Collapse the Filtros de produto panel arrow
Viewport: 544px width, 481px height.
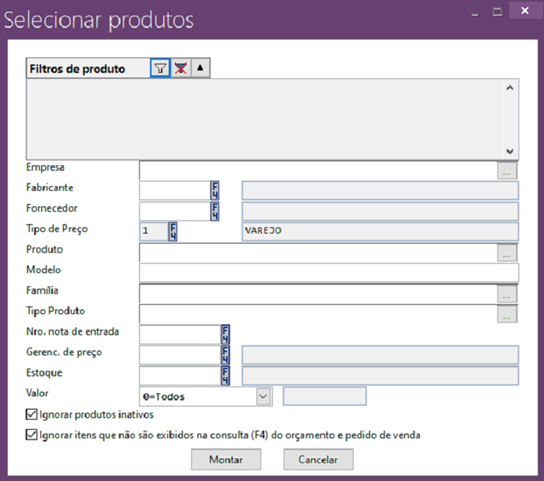[200, 68]
